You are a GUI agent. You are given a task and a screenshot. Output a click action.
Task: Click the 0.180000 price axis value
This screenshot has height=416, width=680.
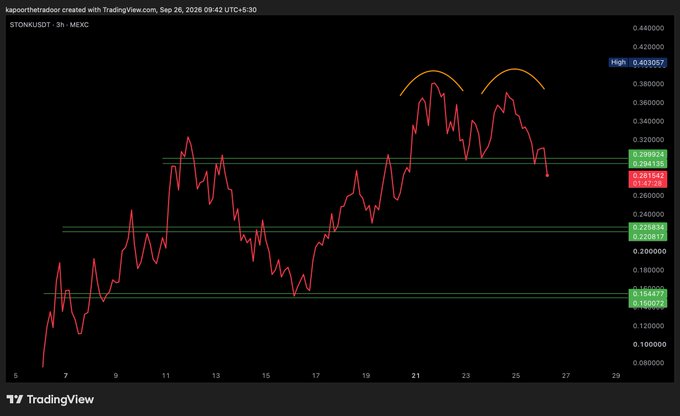coord(648,270)
